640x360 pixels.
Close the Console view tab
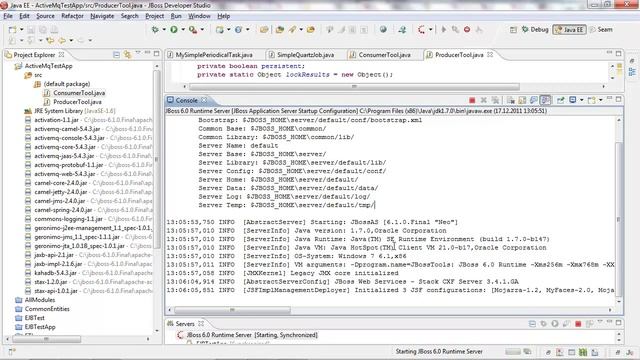point(204,100)
